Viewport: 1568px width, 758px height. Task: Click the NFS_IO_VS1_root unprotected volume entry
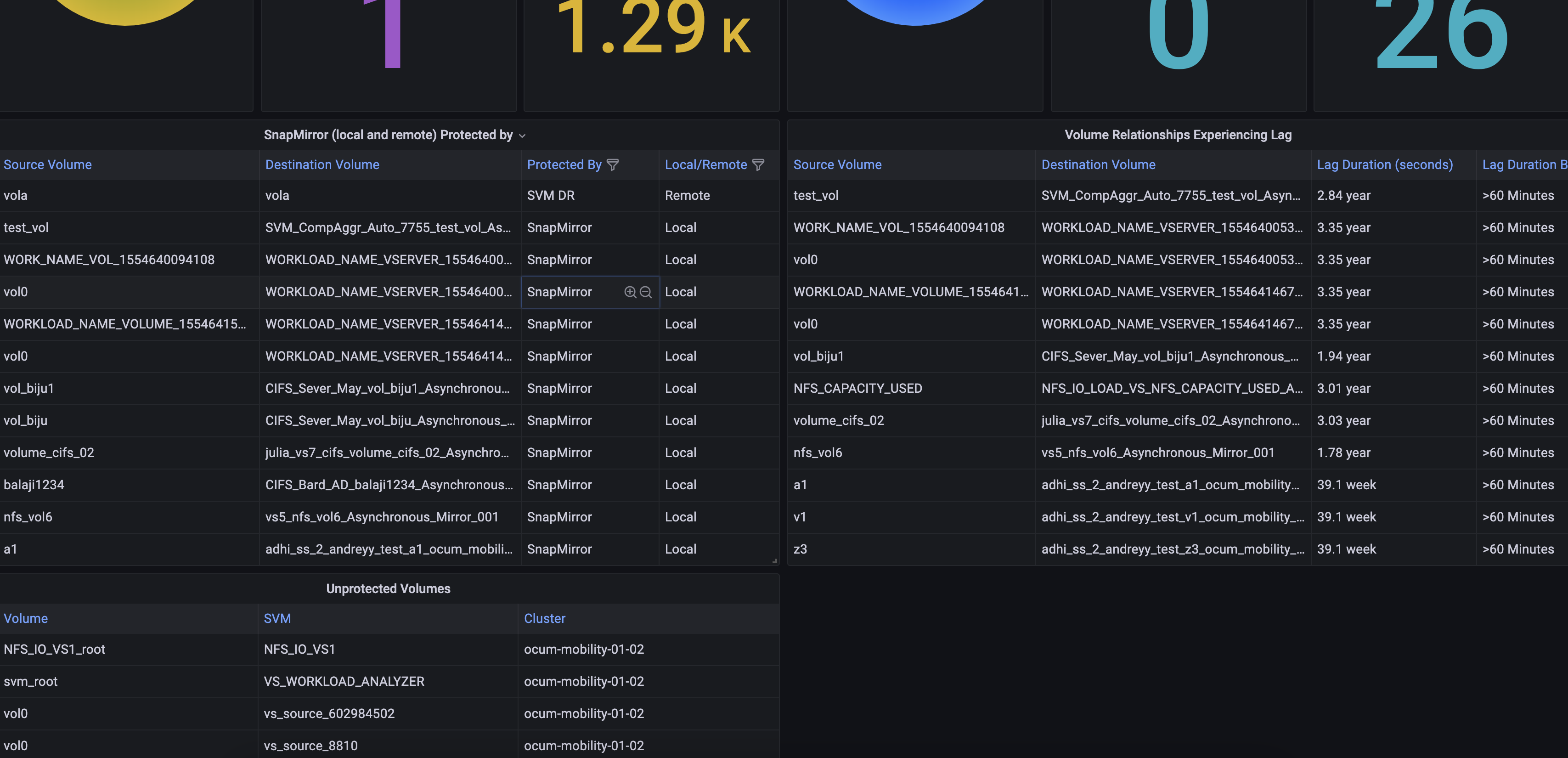(x=55, y=650)
